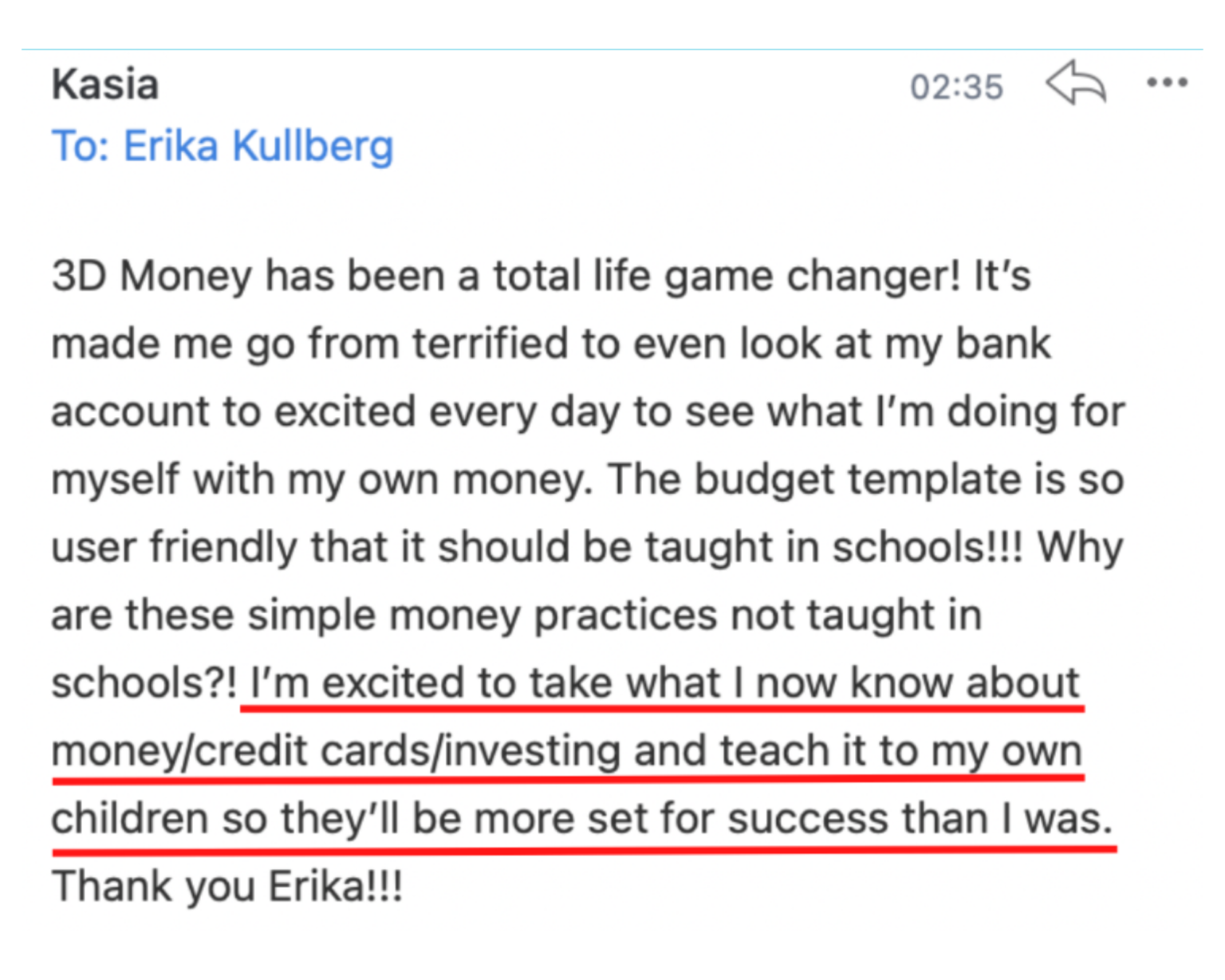Click 'Thank you Erika!!!' closing line

click(227, 885)
